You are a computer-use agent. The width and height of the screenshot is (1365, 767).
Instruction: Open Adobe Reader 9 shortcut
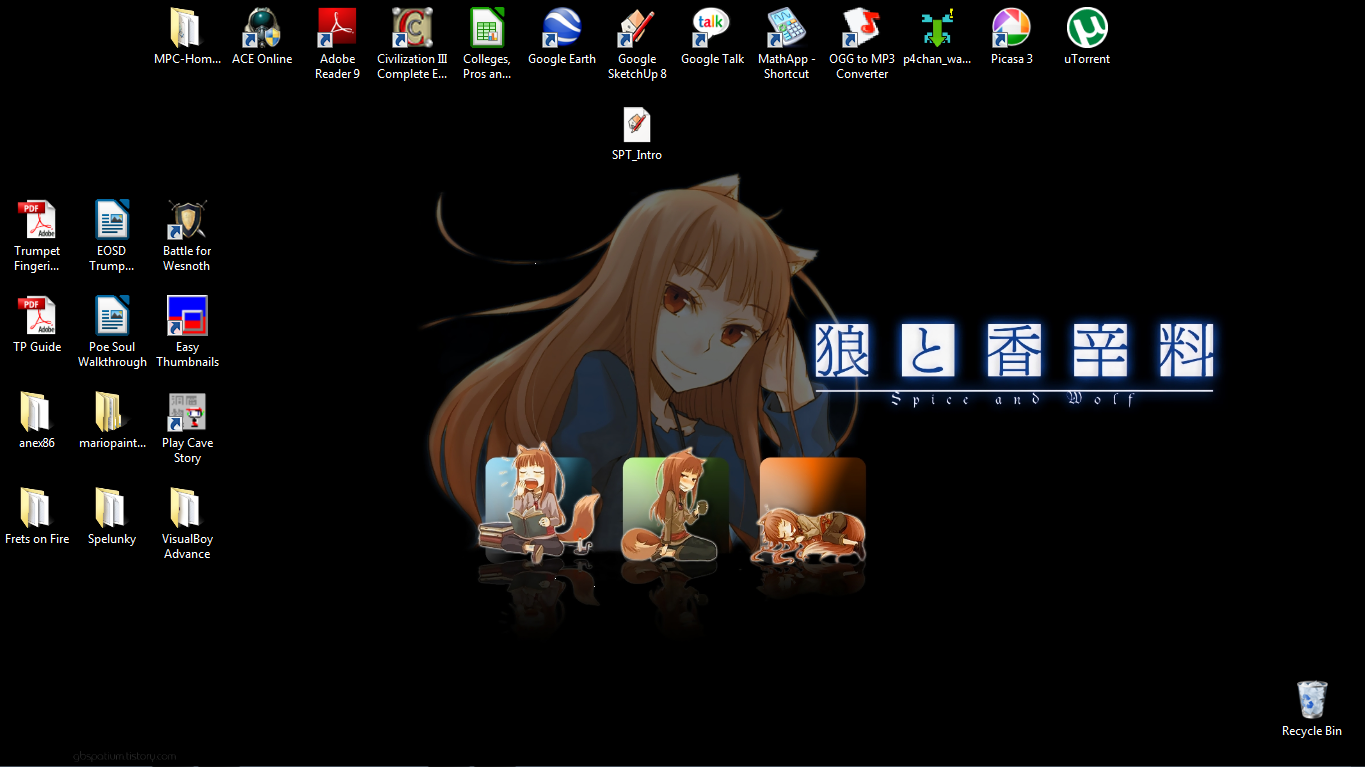(337, 28)
